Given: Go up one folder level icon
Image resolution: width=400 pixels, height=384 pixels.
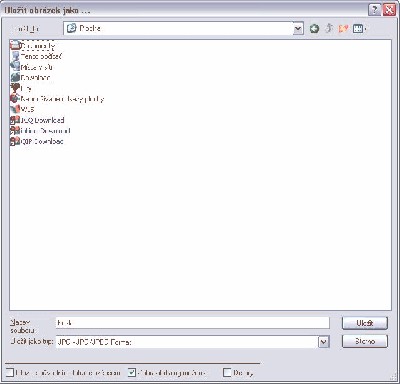Looking at the screenshot, I should [329, 29].
